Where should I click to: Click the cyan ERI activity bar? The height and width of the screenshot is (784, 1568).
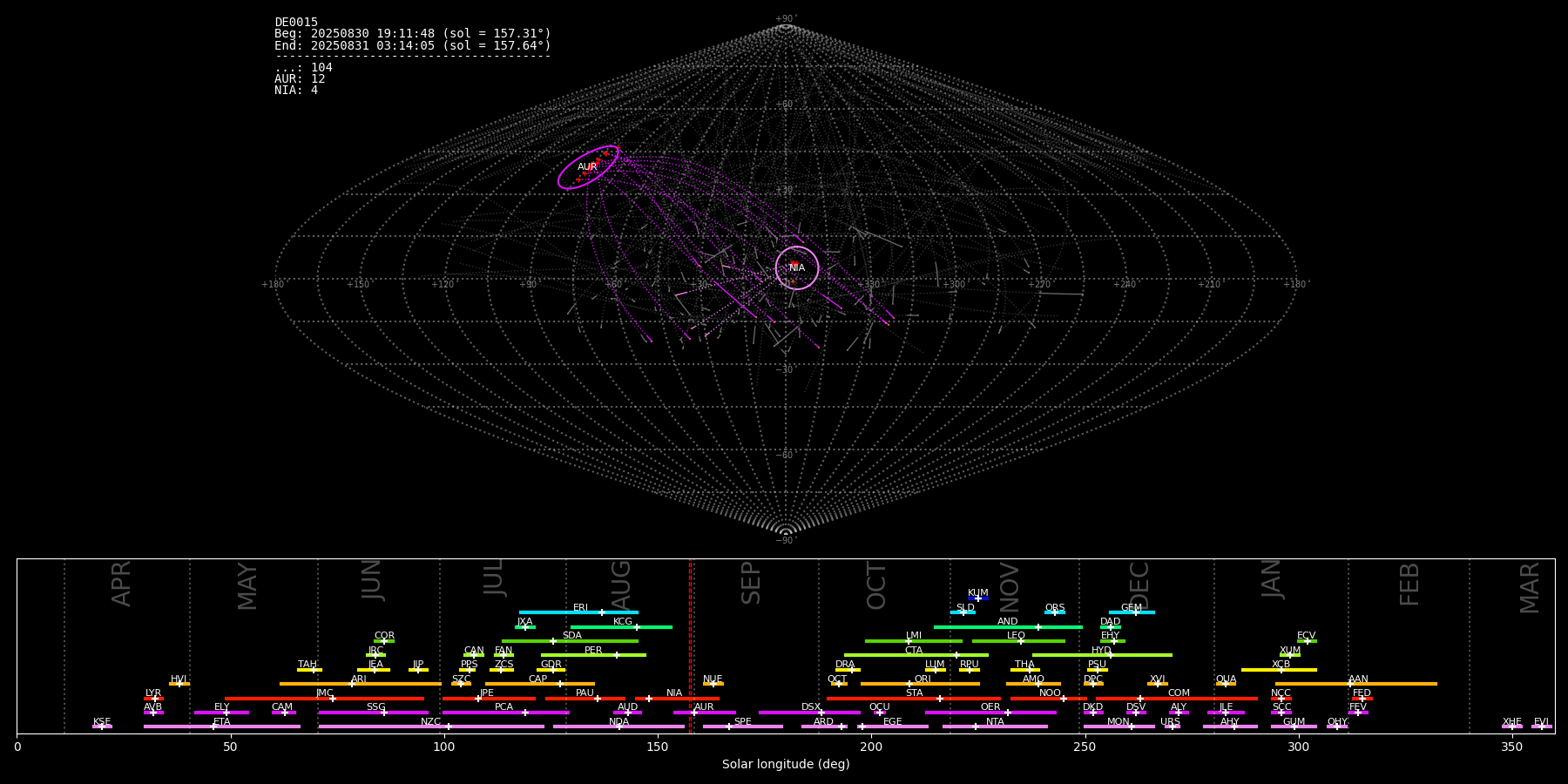point(578,612)
